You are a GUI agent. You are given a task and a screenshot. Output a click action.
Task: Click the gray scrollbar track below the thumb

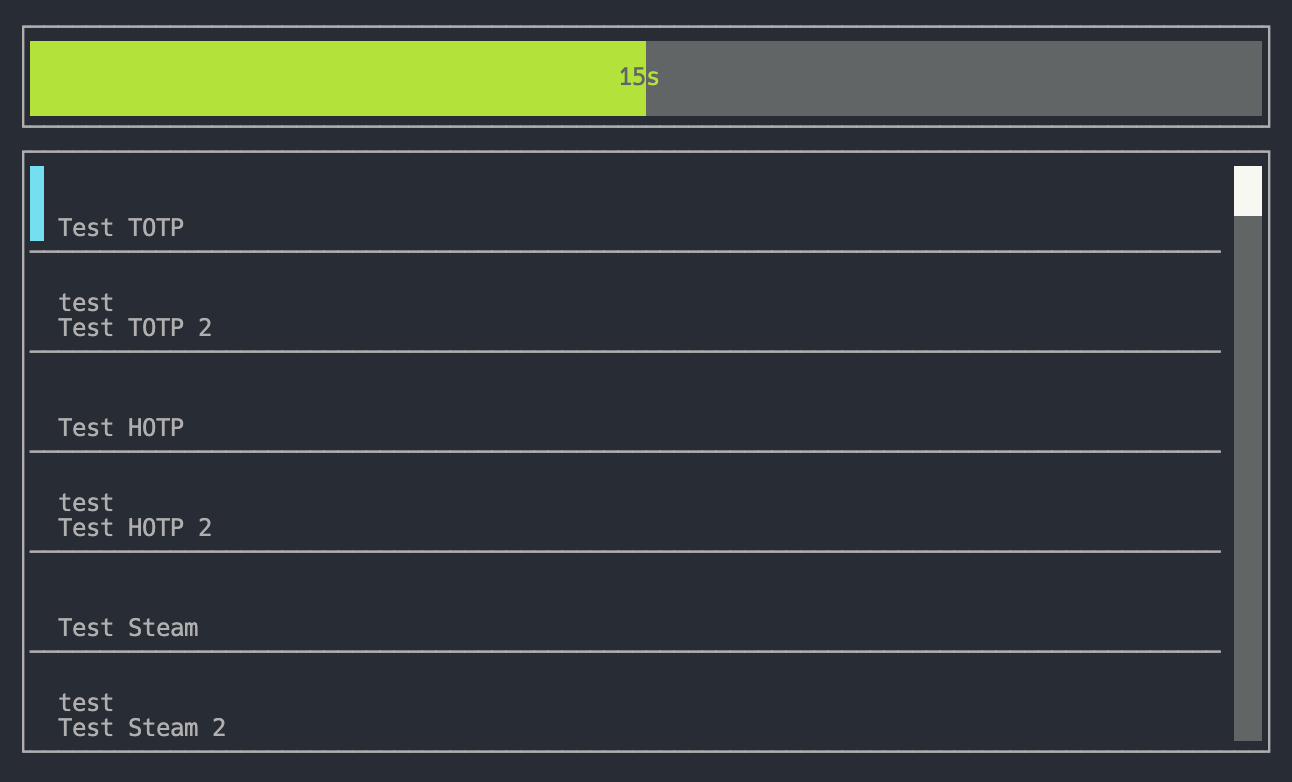click(1247, 480)
